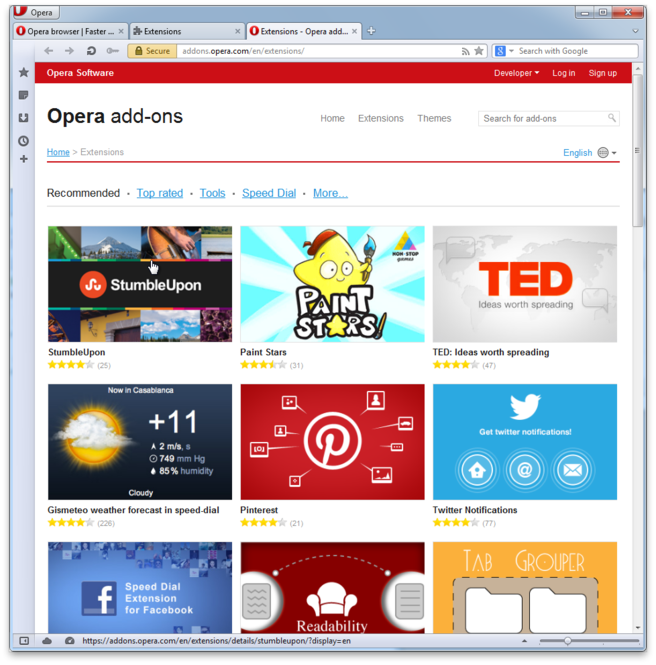
Task: Click the Pinterest title text
Action: 259,510
